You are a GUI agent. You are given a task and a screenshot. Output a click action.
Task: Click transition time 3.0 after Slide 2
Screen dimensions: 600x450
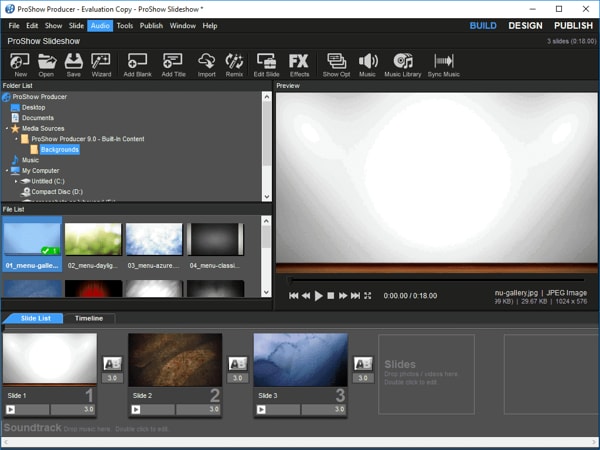[x=238, y=378]
